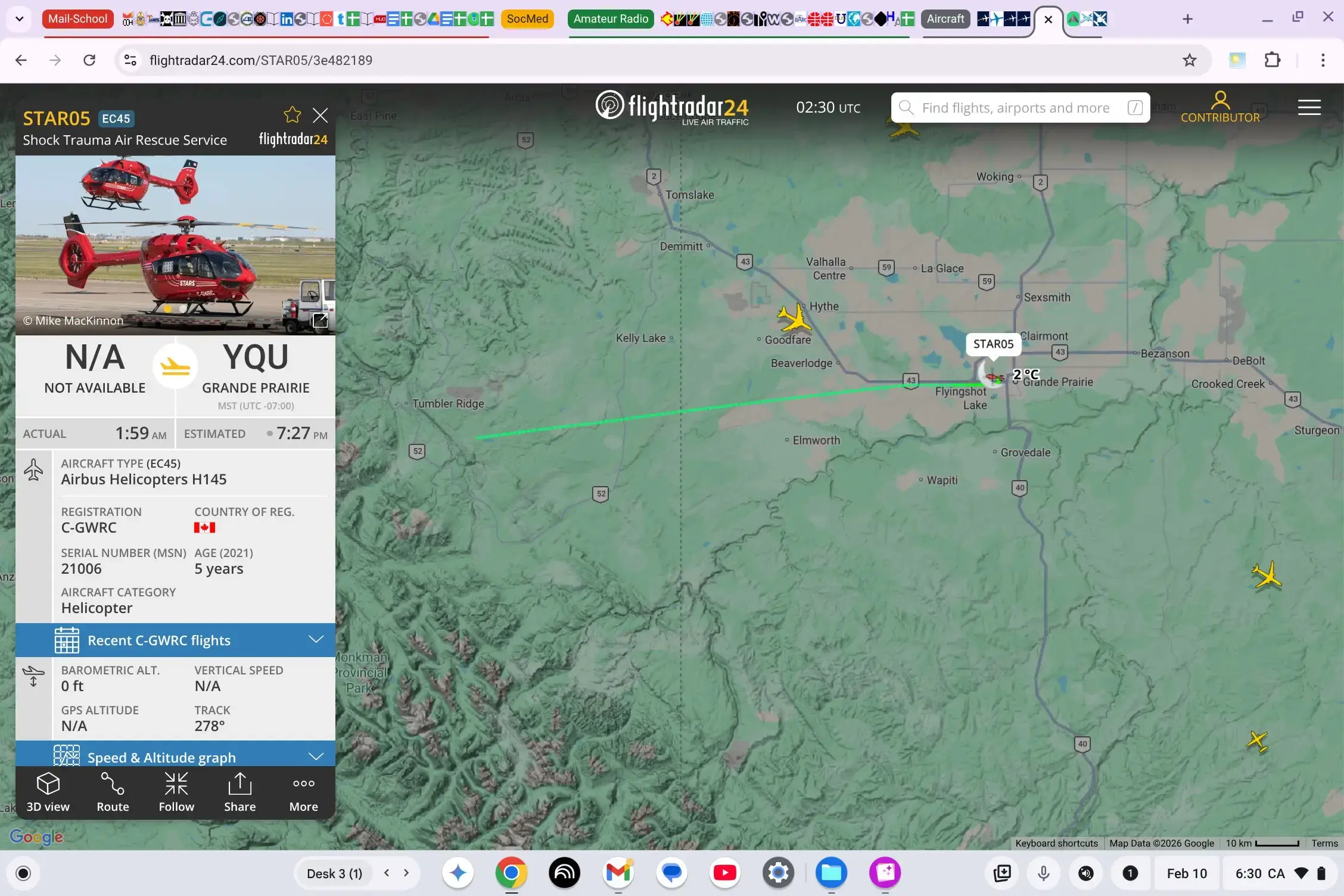Screen dimensions: 1344x896
Task: Click the Keyboard shortcuts link
Action: pyautogui.click(x=1056, y=844)
